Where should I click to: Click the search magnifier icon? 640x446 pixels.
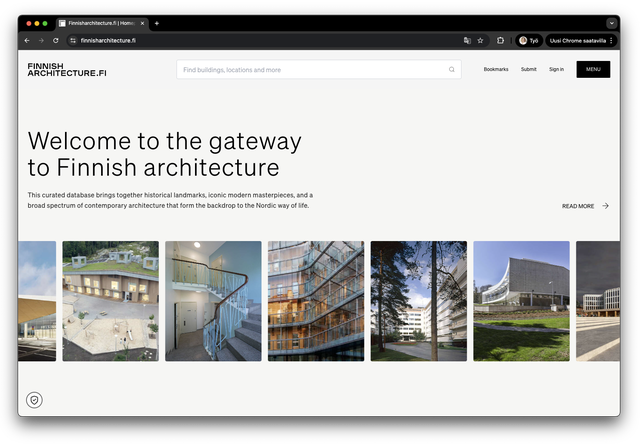pyautogui.click(x=451, y=70)
